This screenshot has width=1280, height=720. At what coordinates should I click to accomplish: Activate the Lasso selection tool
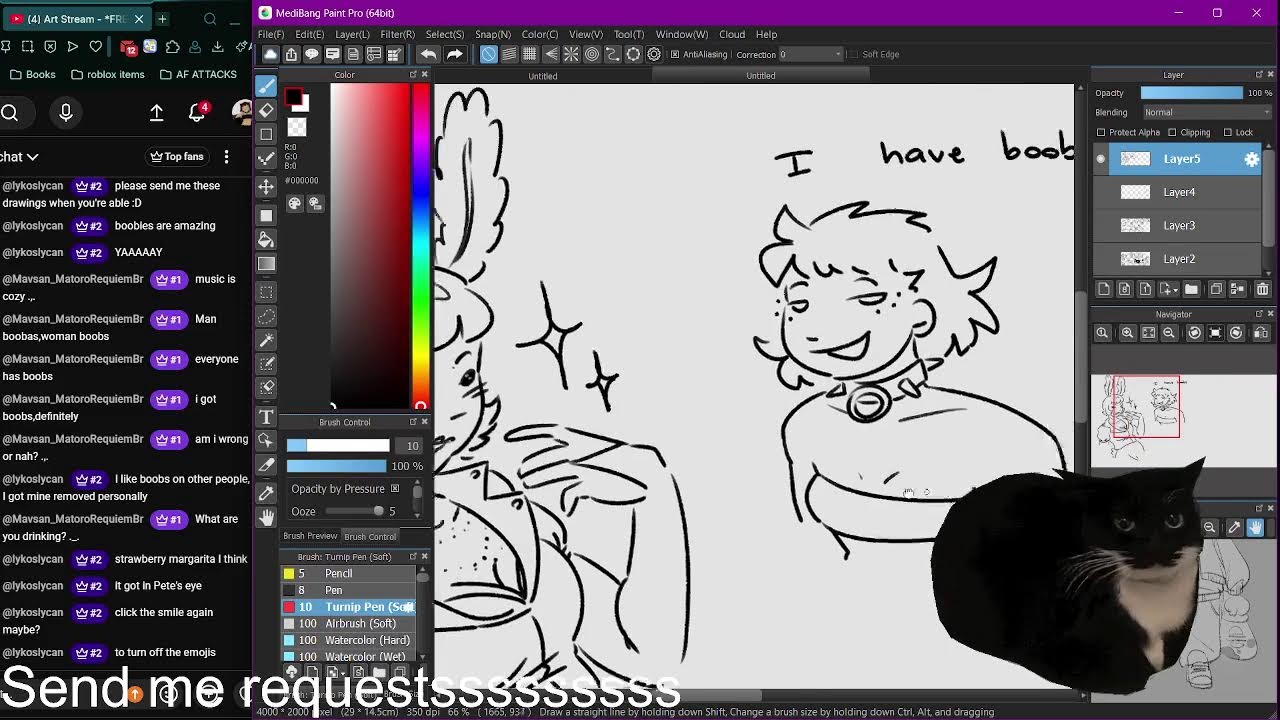coord(266,316)
